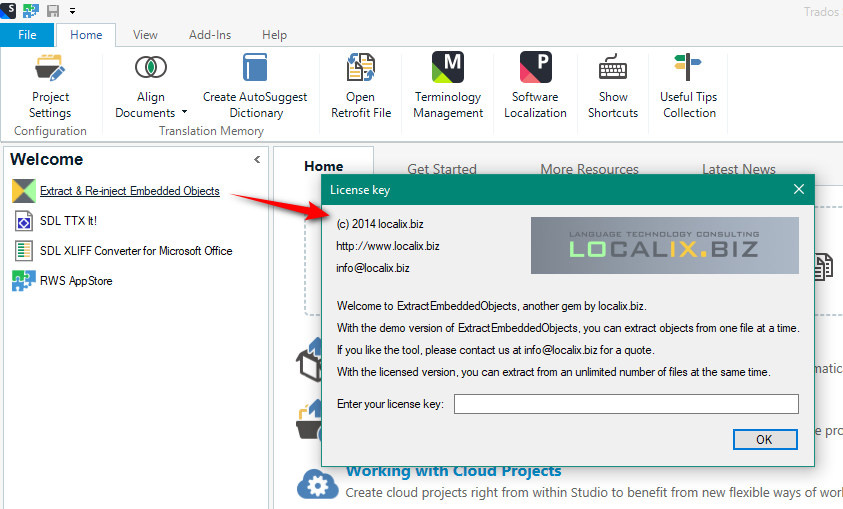Click the LOCALIX.BIZ logo banner

pos(665,246)
